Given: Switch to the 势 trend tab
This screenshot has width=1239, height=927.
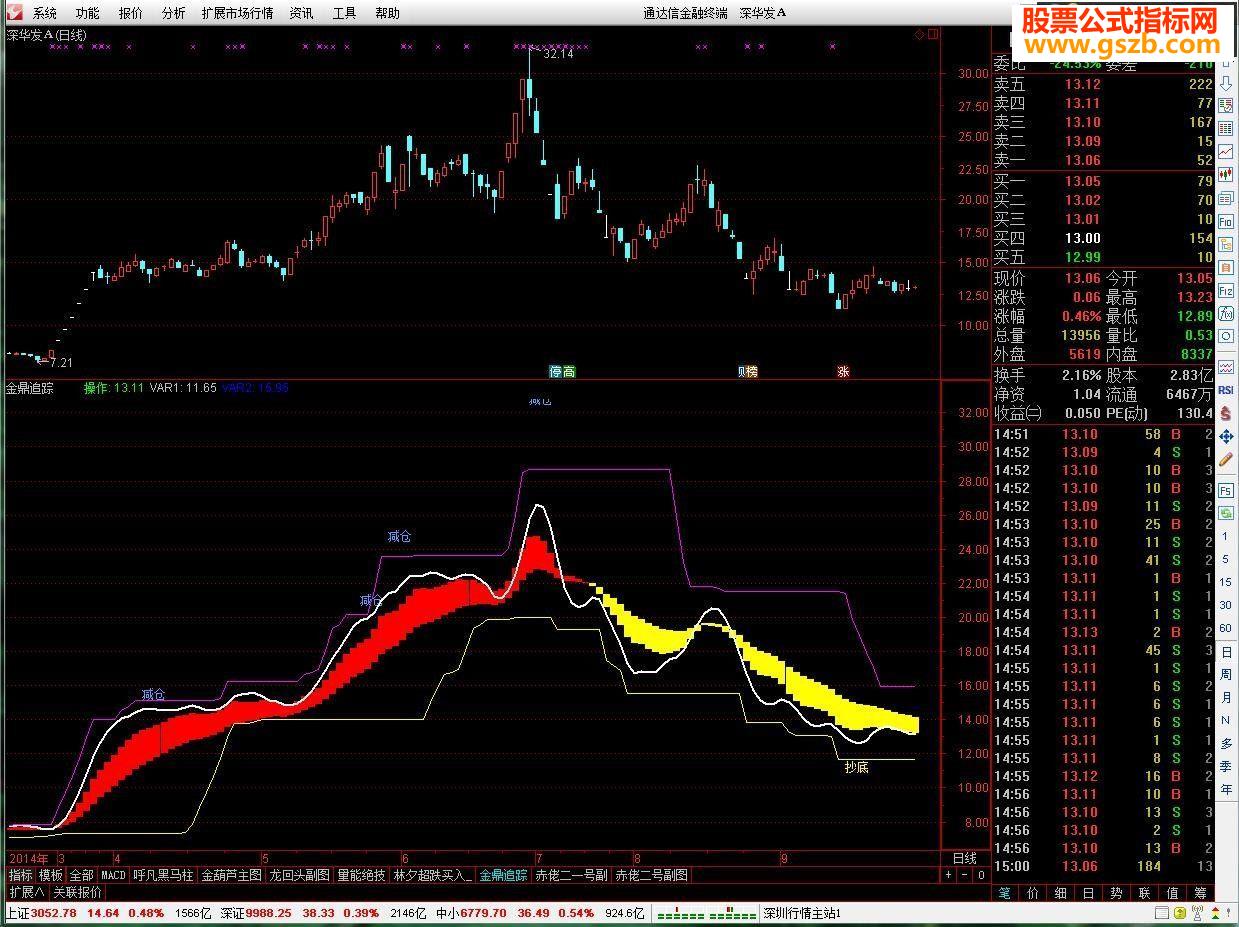Looking at the screenshot, I should point(1117,893).
